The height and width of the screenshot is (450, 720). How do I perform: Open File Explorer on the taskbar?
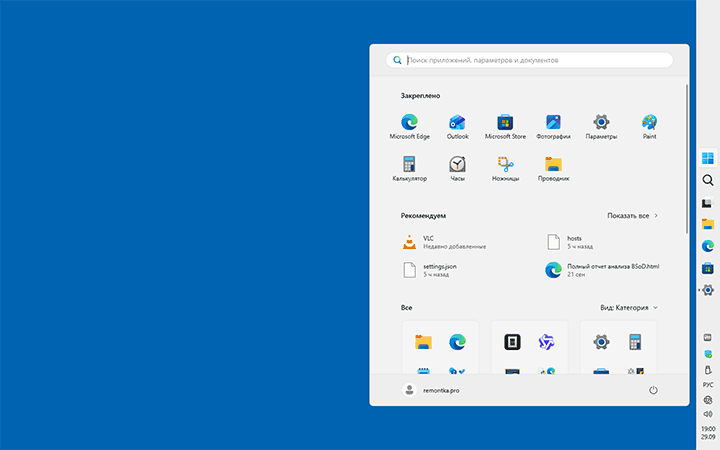[x=708, y=224]
